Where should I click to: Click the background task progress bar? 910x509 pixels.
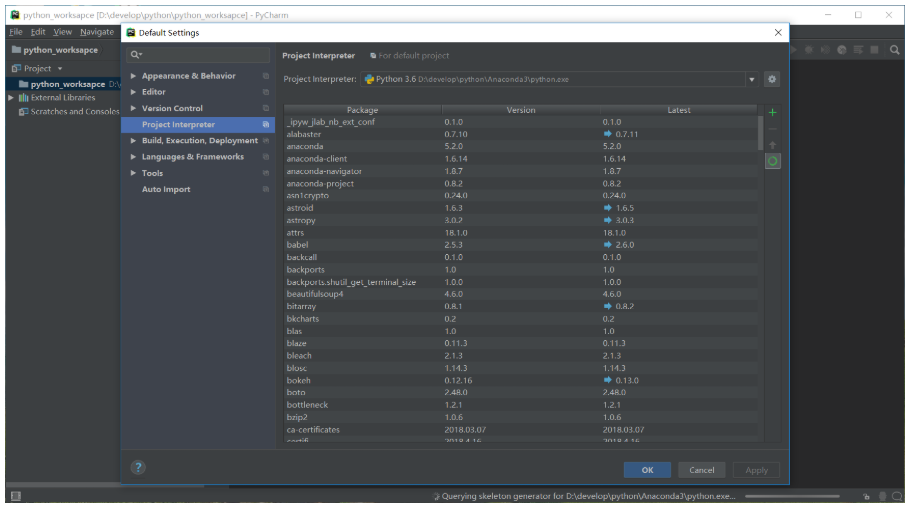tap(792, 496)
